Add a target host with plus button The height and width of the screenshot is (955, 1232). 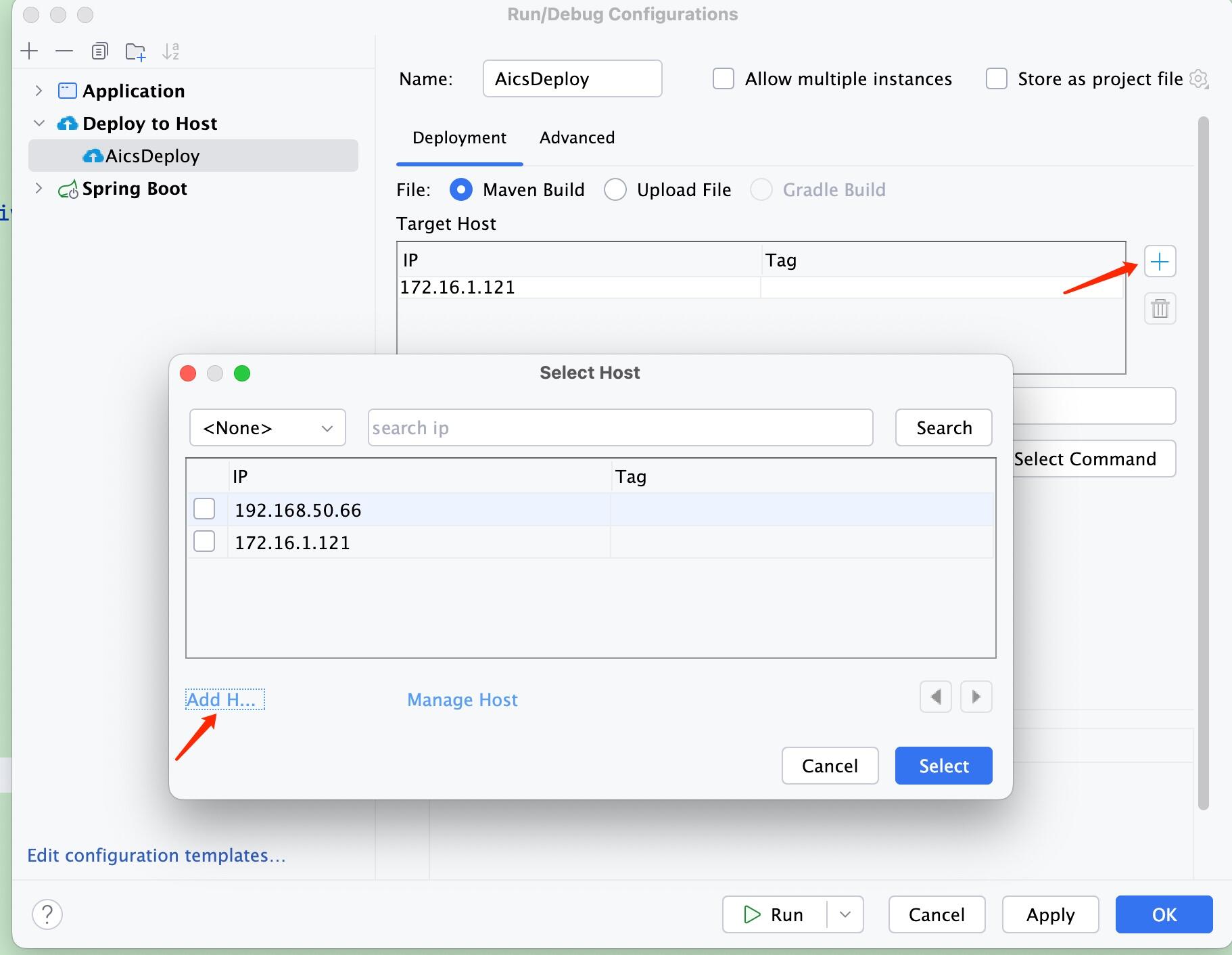point(1160,262)
